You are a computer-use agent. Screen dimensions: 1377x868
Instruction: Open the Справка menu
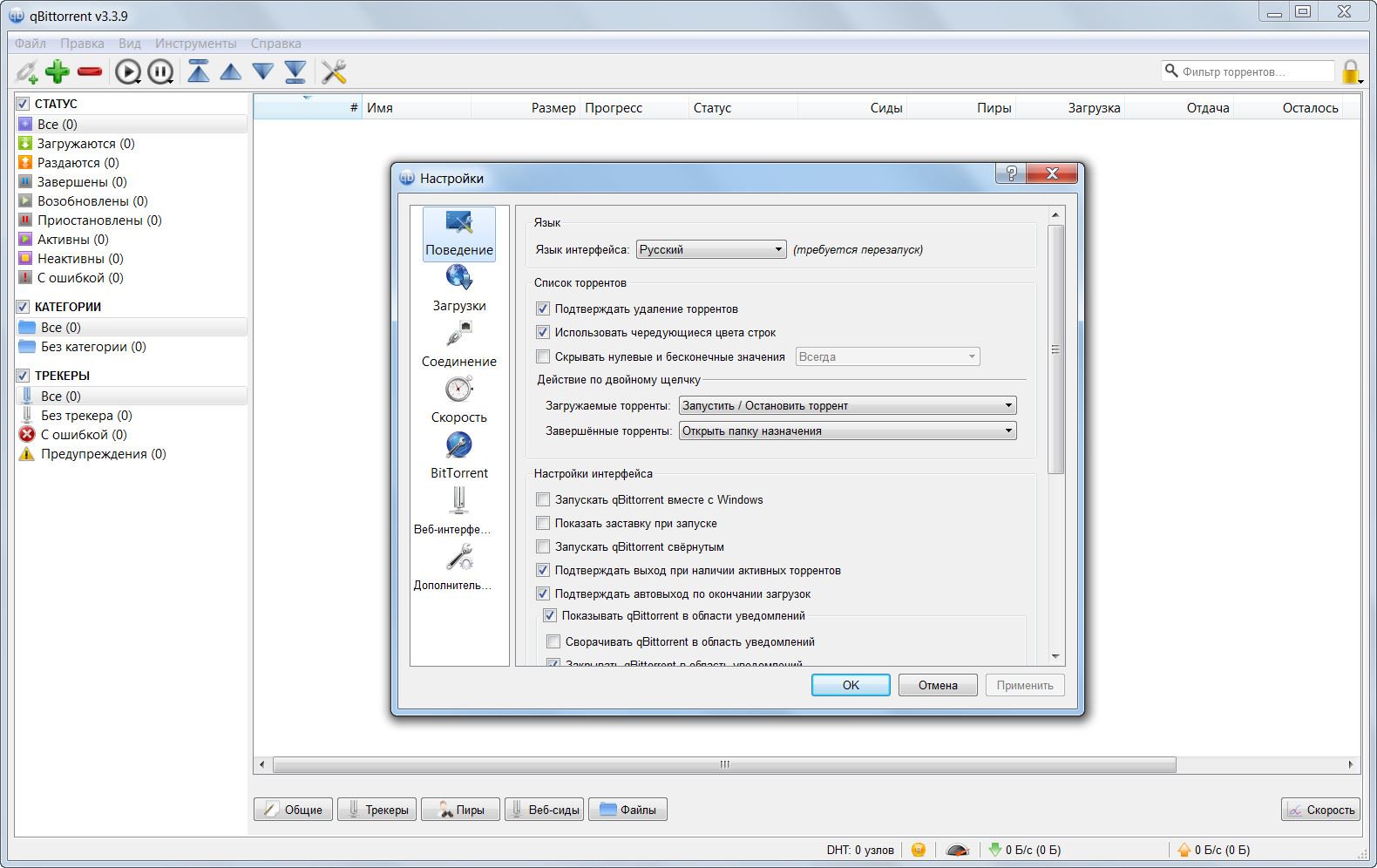click(x=275, y=43)
